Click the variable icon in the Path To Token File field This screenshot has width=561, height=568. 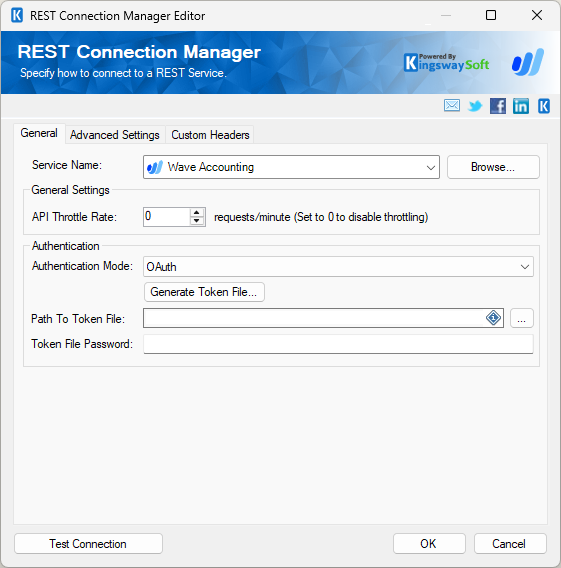493,318
